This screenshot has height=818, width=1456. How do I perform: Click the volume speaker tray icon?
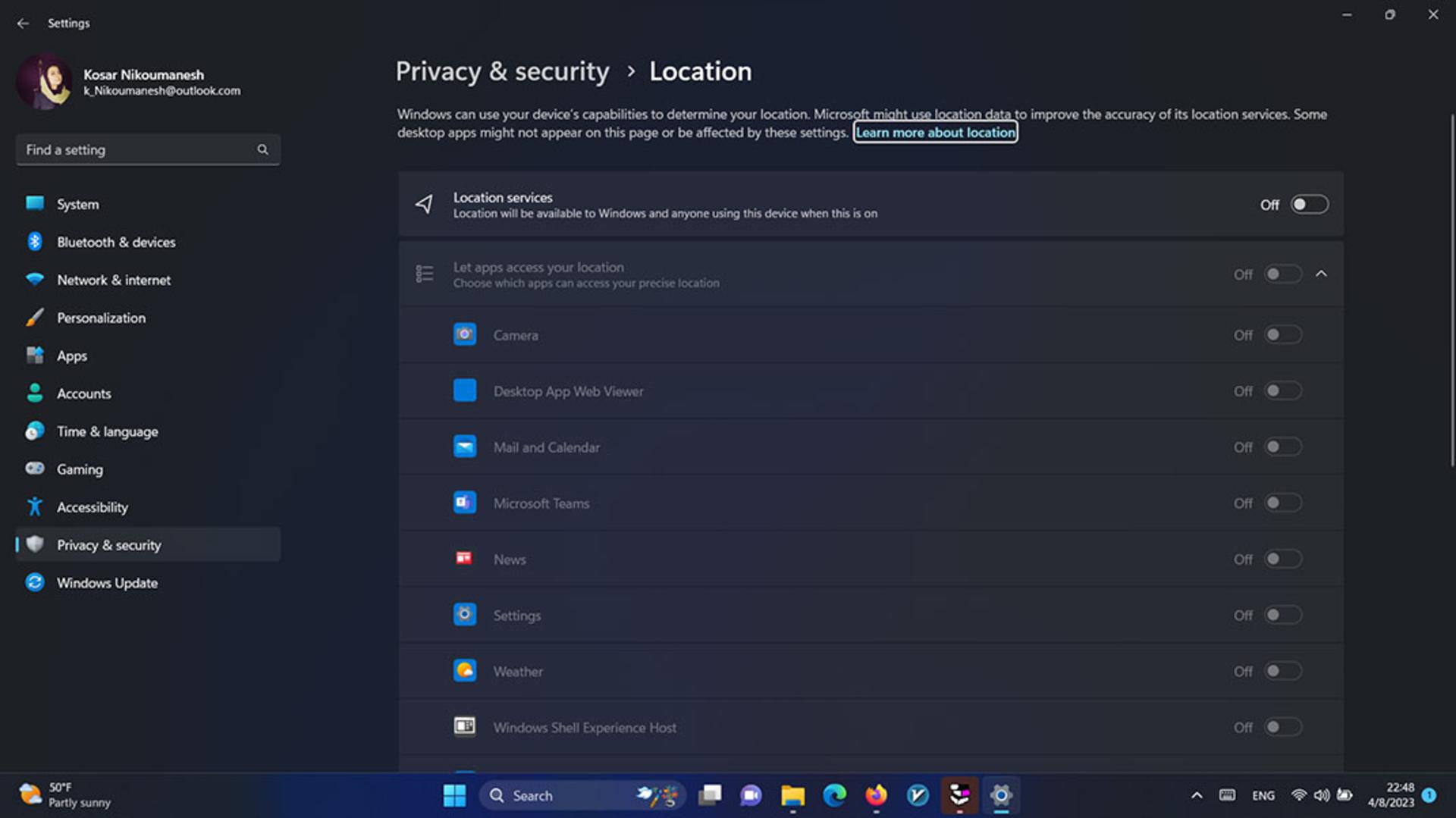(1322, 795)
